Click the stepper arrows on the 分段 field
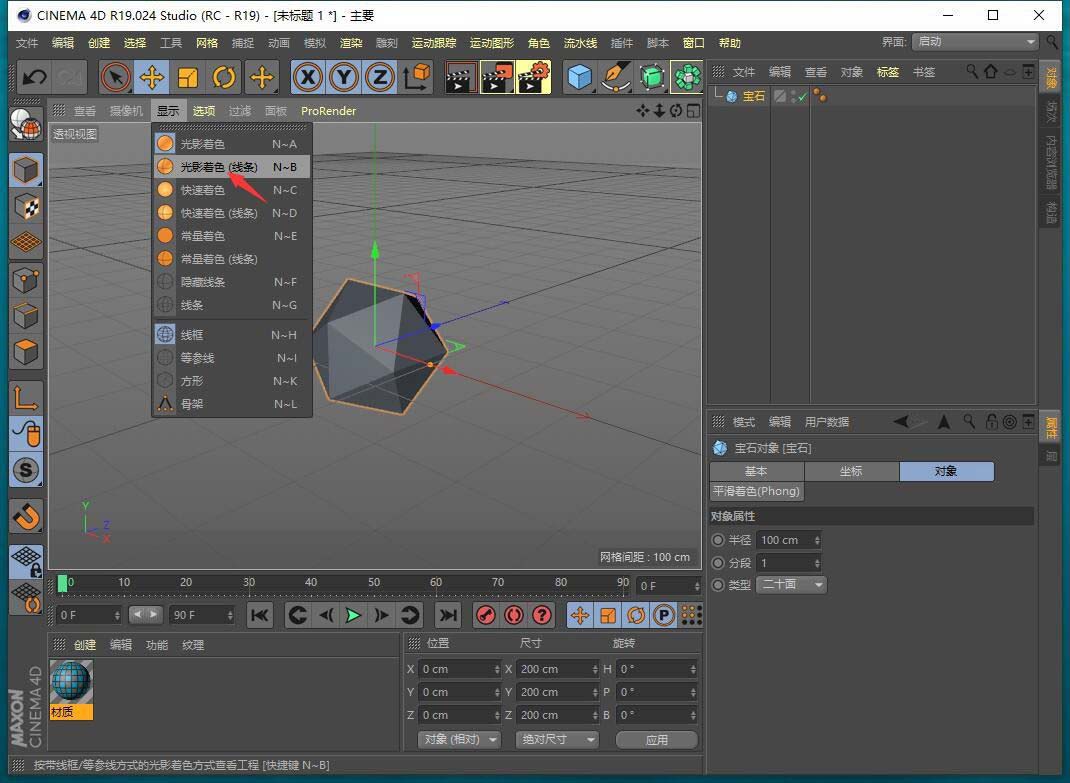1070x783 pixels. coord(817,564)
